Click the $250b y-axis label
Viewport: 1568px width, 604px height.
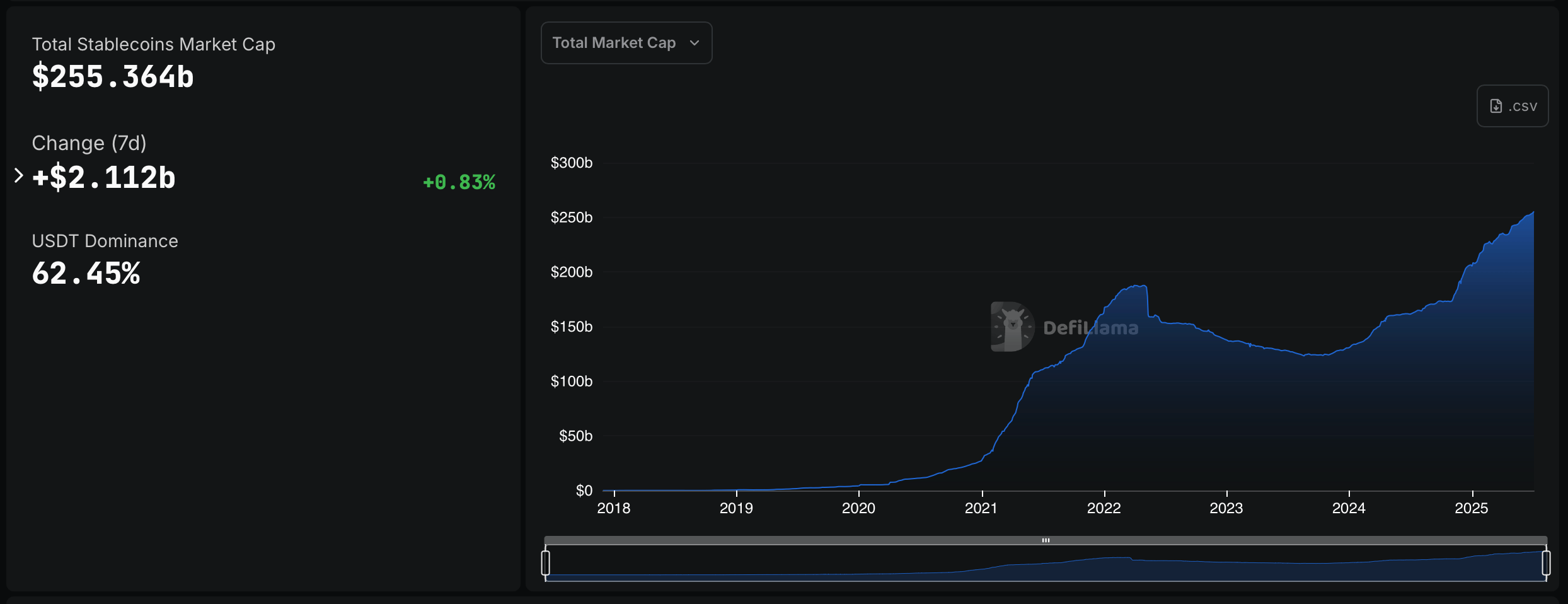tap(572, 218)
